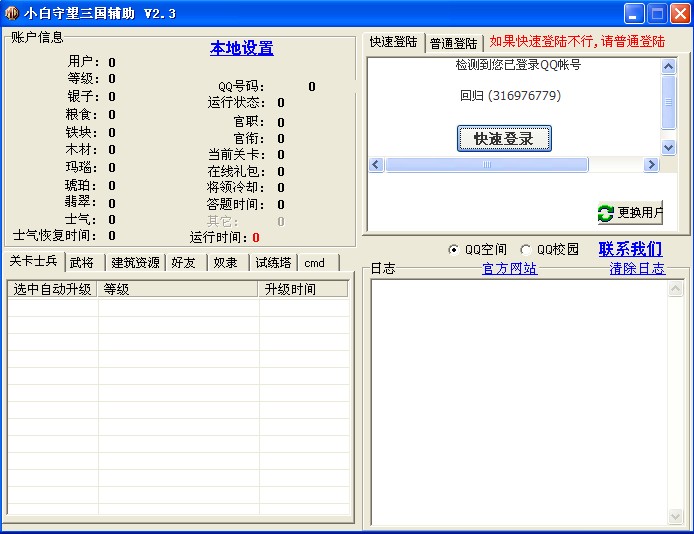Image resolution: width=694 pixels, height=534 pixels.
Task: Open the 关卡士兵 tab
Action: point(34,261)
